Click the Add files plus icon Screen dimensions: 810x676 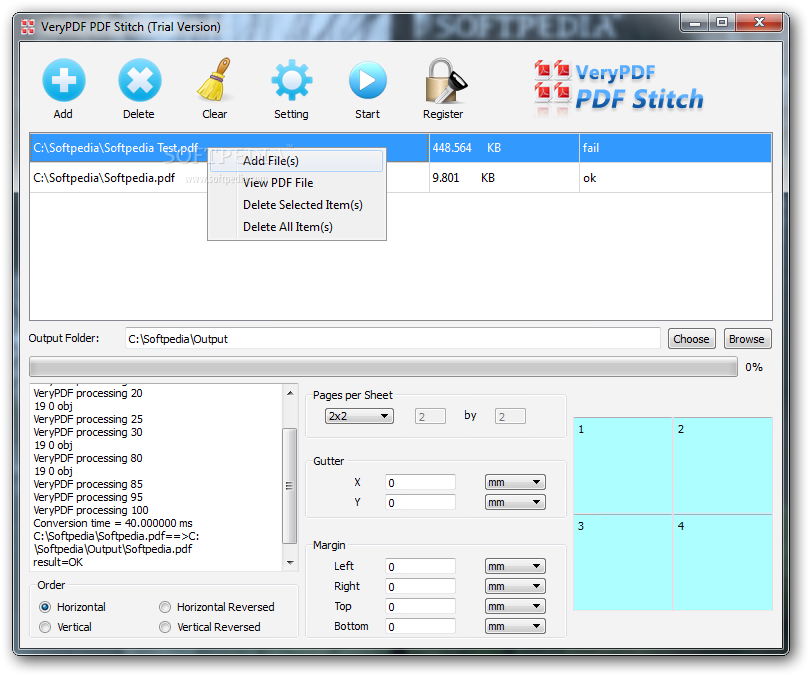click(x=64, y=81)
